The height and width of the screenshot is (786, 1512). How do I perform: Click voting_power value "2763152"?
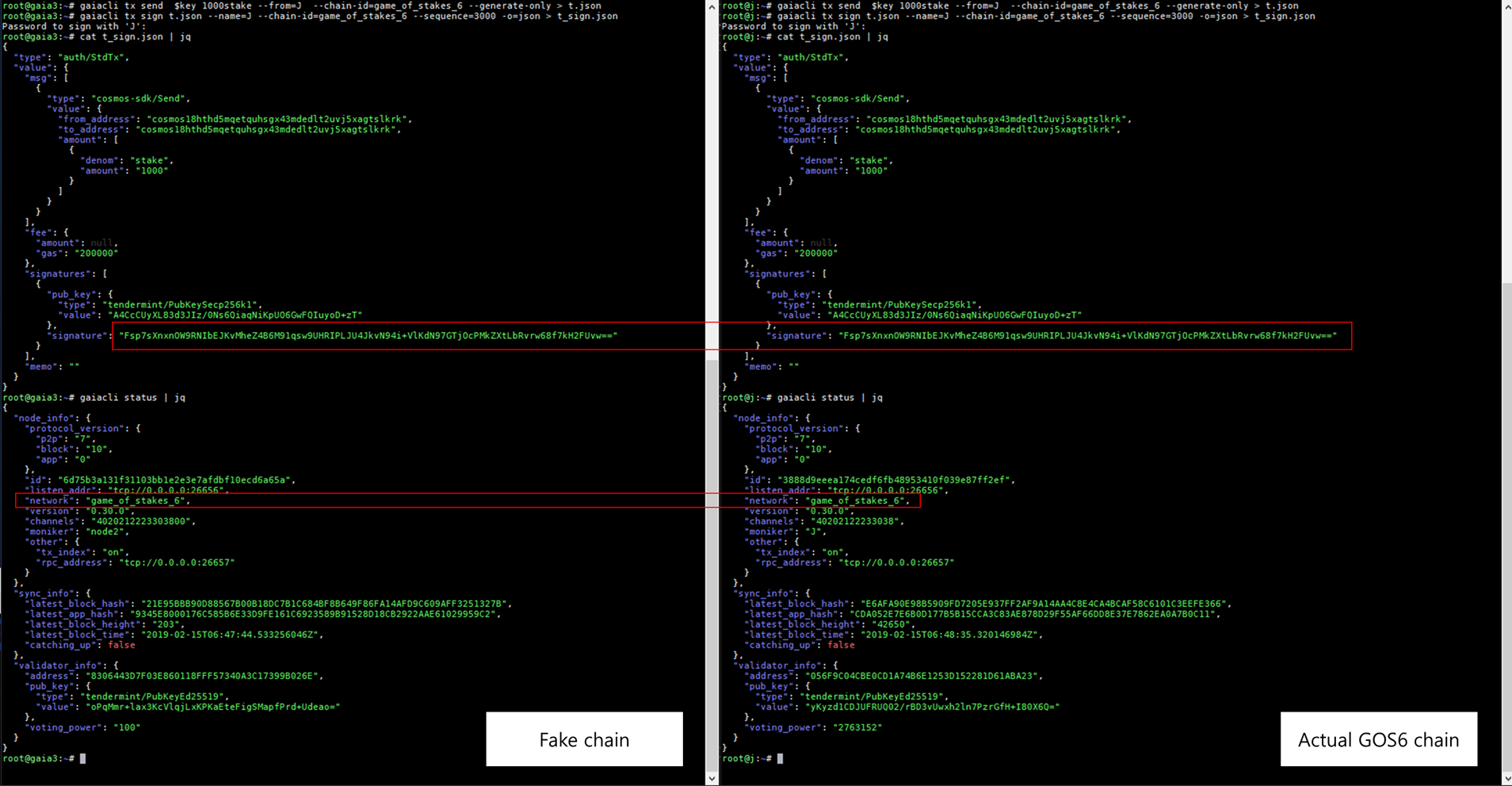click(857, 727)
